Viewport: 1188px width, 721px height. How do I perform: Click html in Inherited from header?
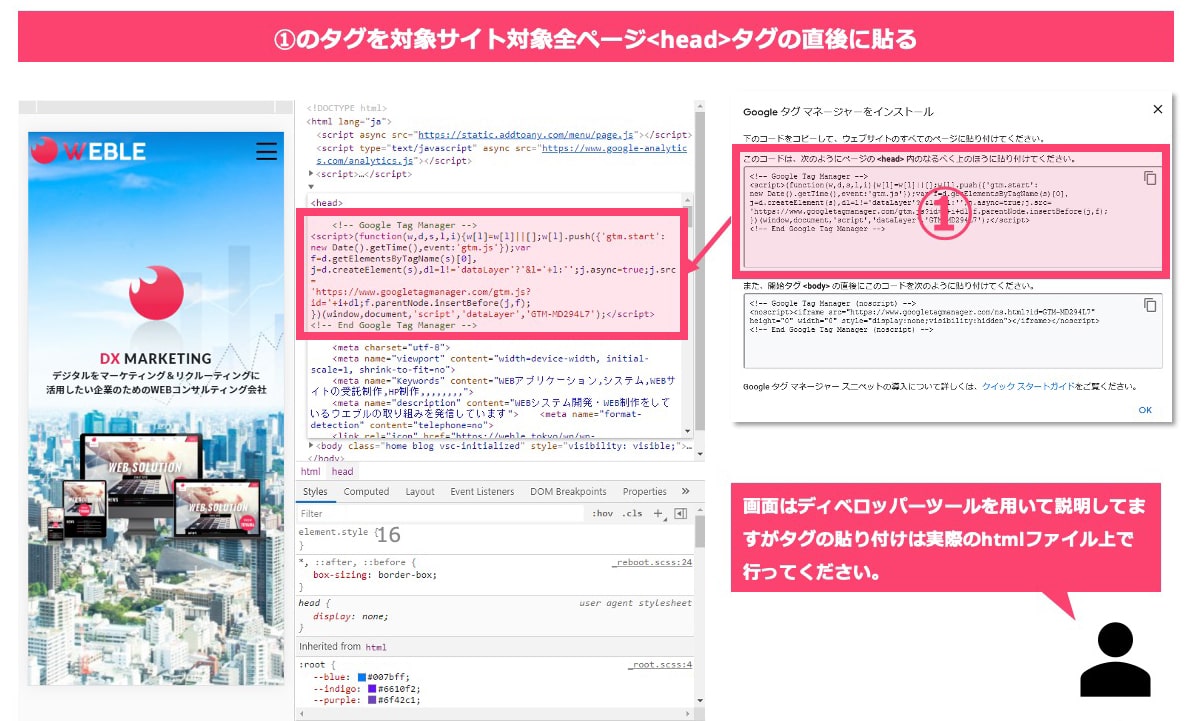pos(376,647)
